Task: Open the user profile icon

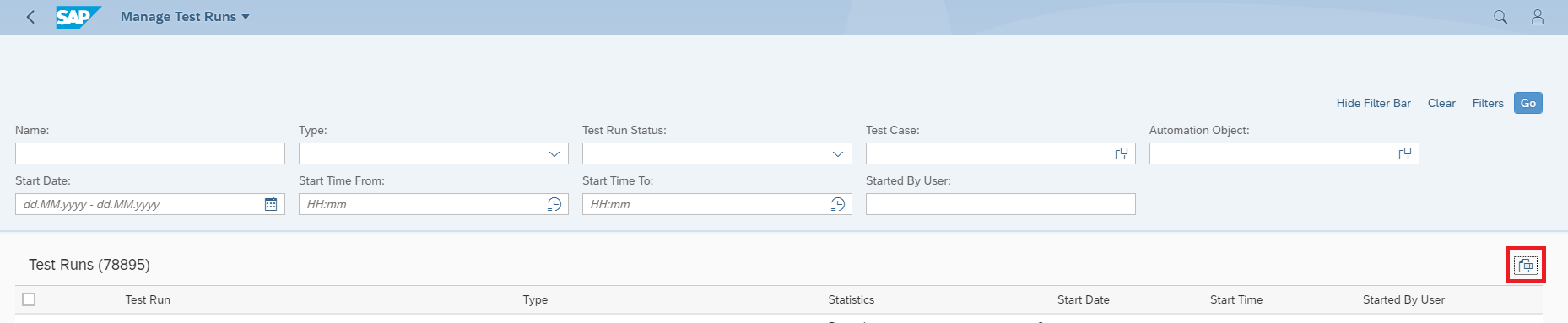Action: click(x=1538, y=17)
